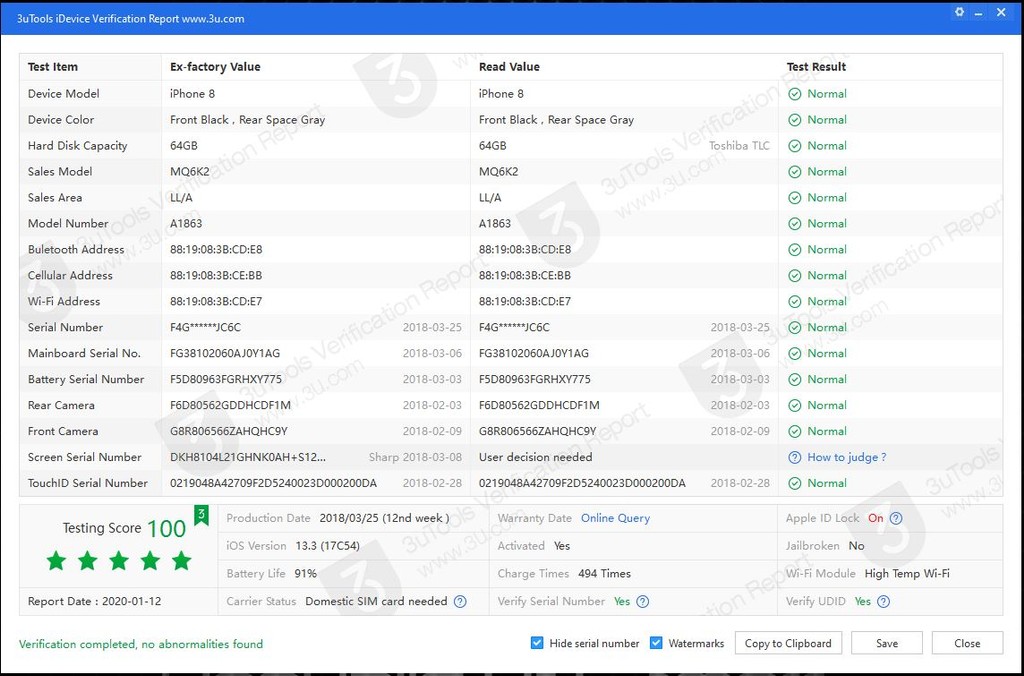Click Normal check icon for Battery Serial Number
The width and height of the screenshot is (1024, 676).
click(x=795, y=379)
